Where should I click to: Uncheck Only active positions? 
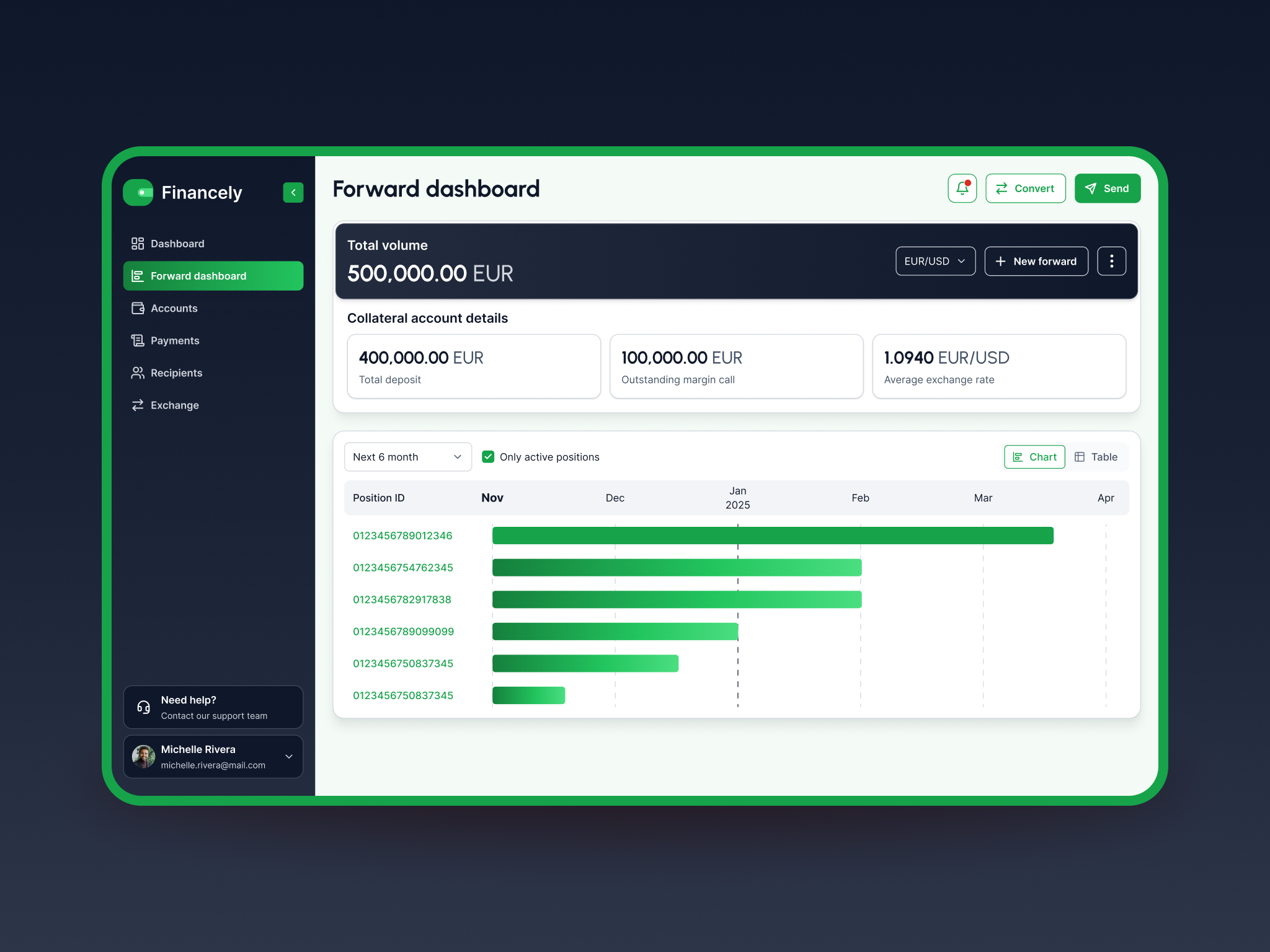click(x=489, y=456)
